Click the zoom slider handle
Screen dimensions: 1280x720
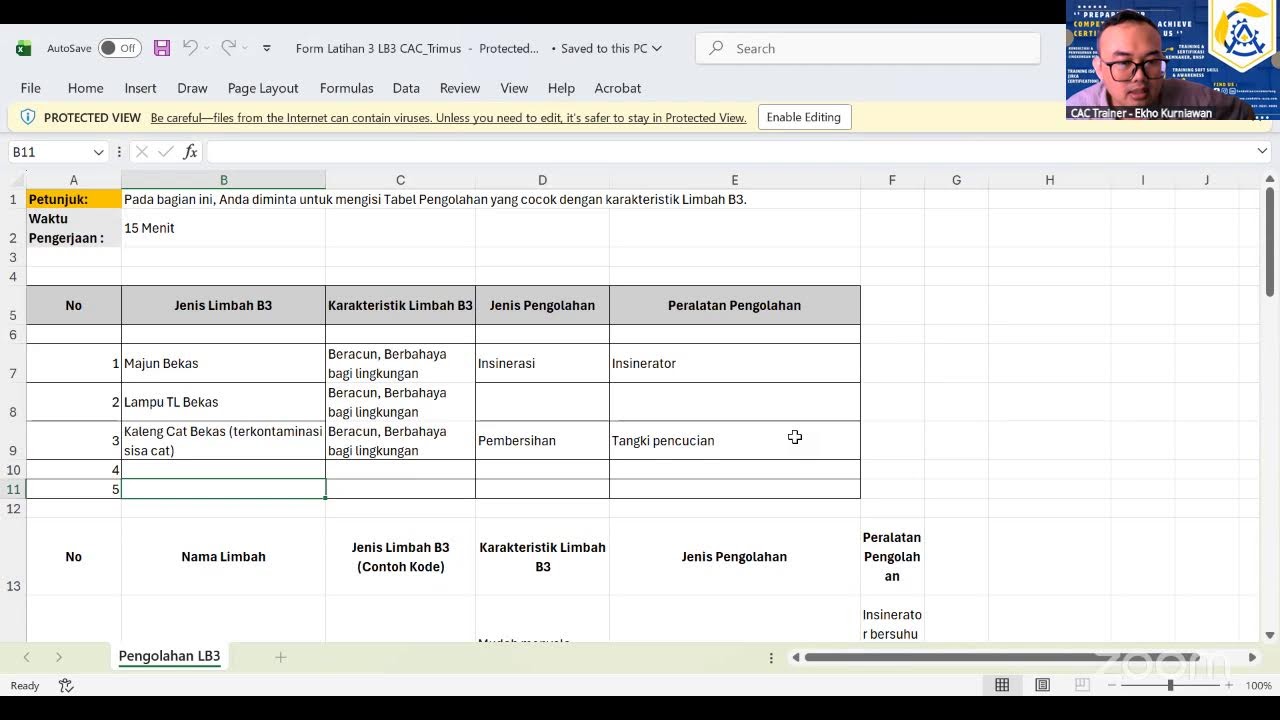tap(1170, 685)
